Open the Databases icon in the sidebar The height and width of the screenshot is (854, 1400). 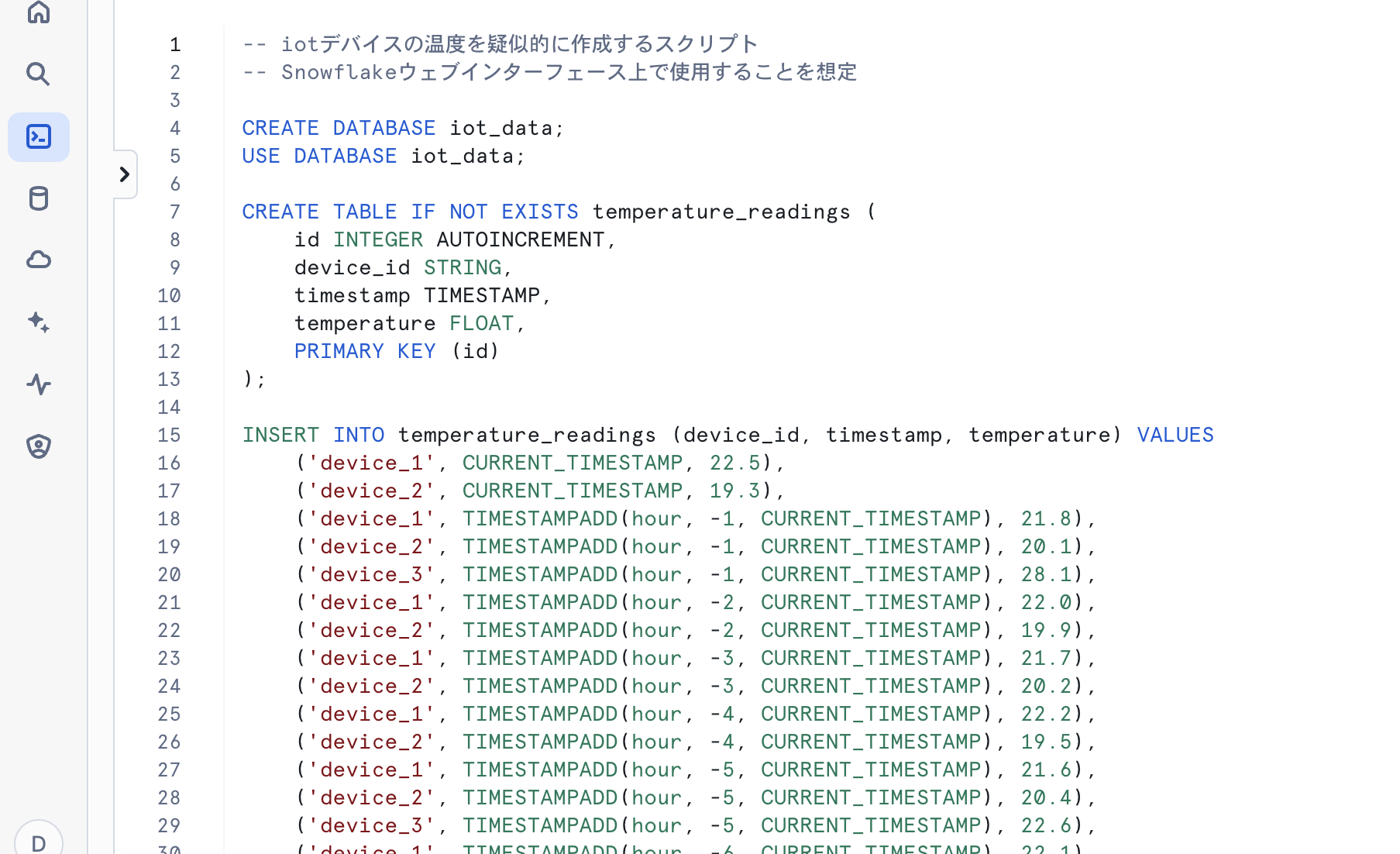[38, 198]
